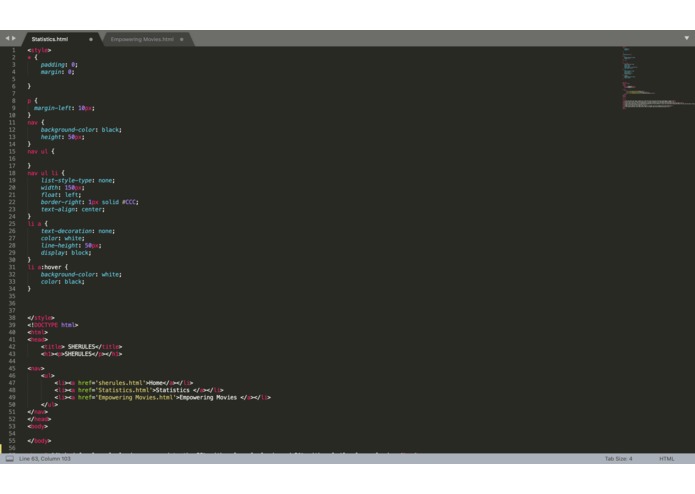Click the color: black declaration

click(x=62, y=282)
